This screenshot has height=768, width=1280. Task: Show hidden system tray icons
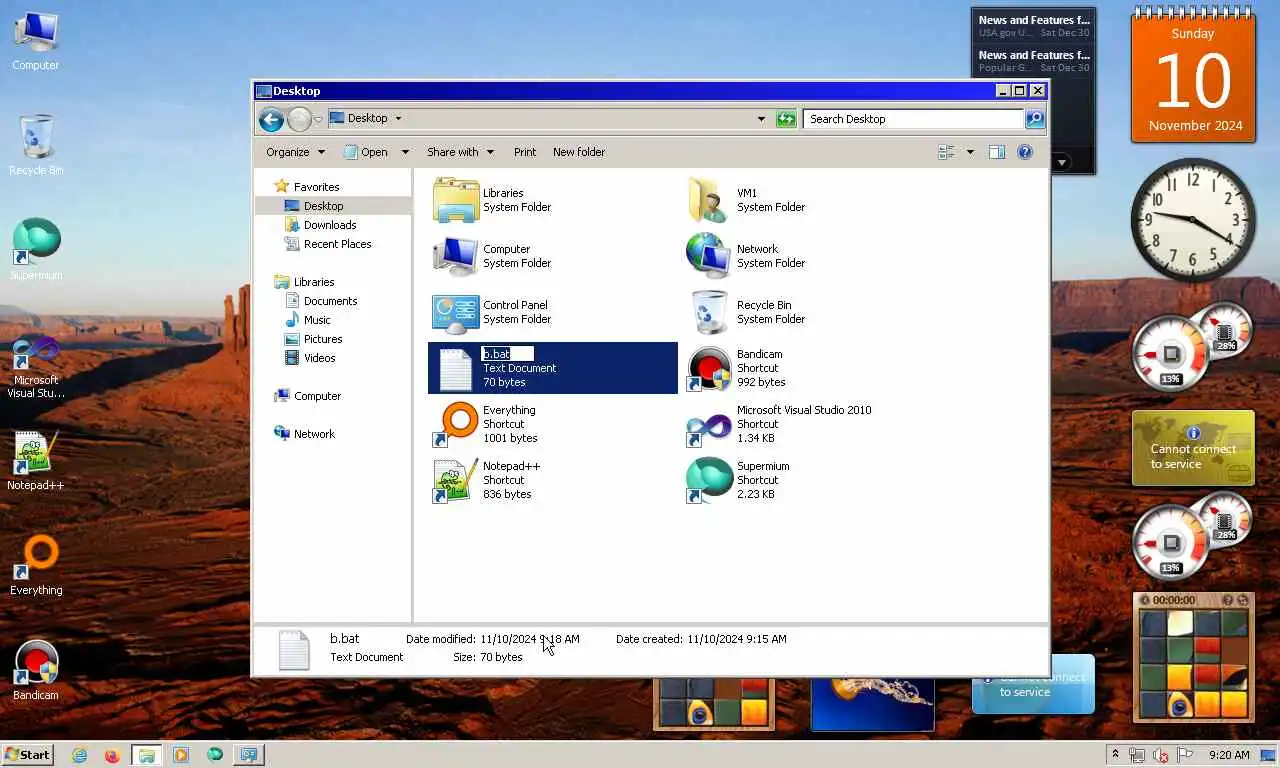tap(1115, 755)
